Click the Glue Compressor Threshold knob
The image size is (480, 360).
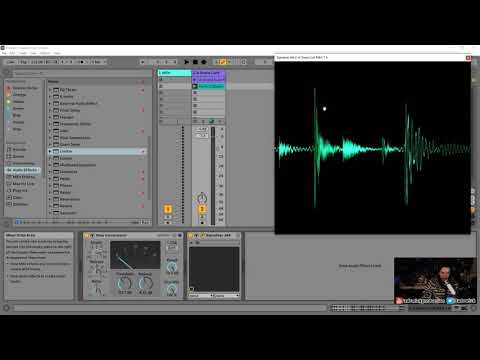tap(125, 283)
